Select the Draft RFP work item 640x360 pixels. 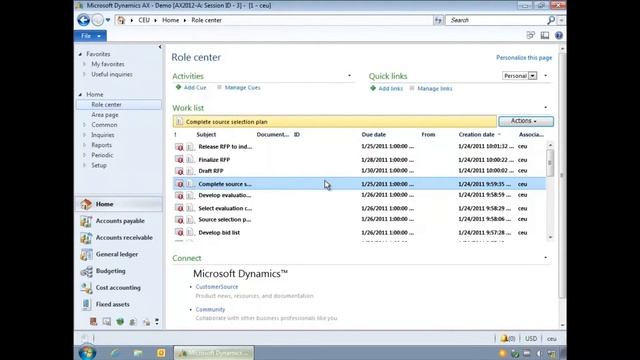coord(359,171)
